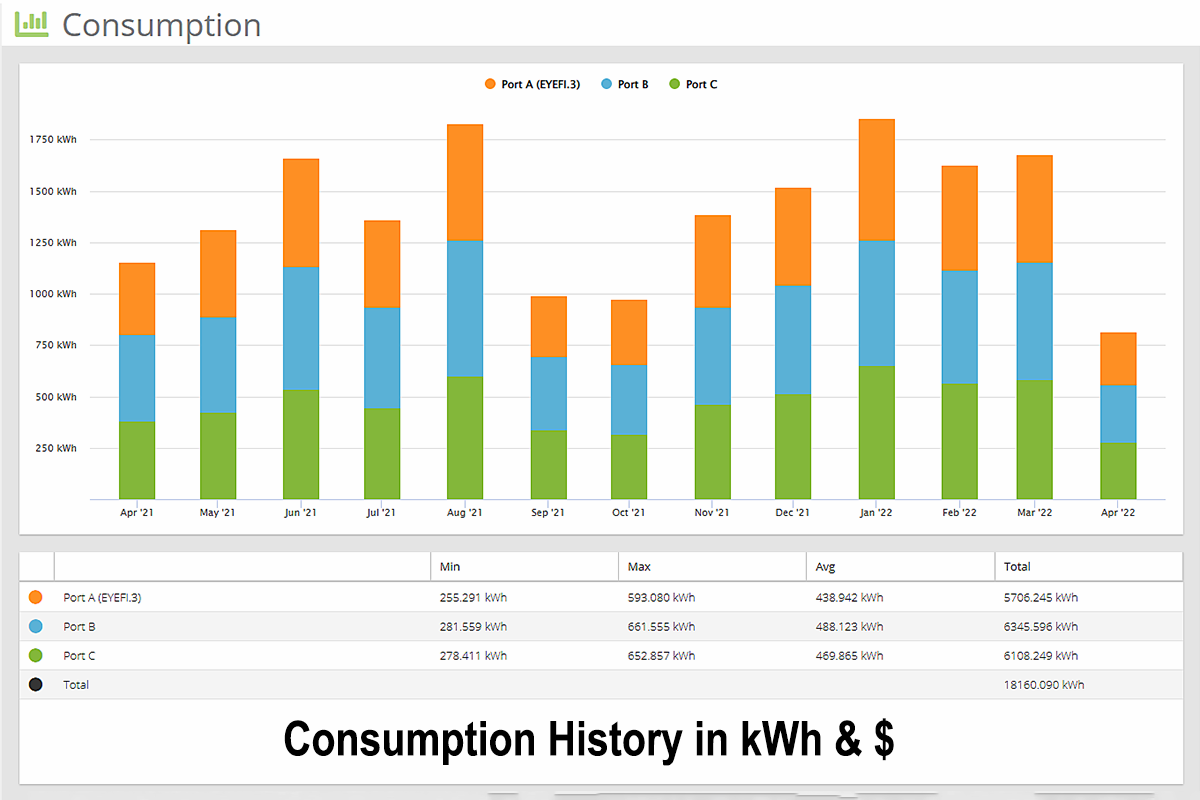Click the Consumption bar chart icon

(x=31, y=25)
